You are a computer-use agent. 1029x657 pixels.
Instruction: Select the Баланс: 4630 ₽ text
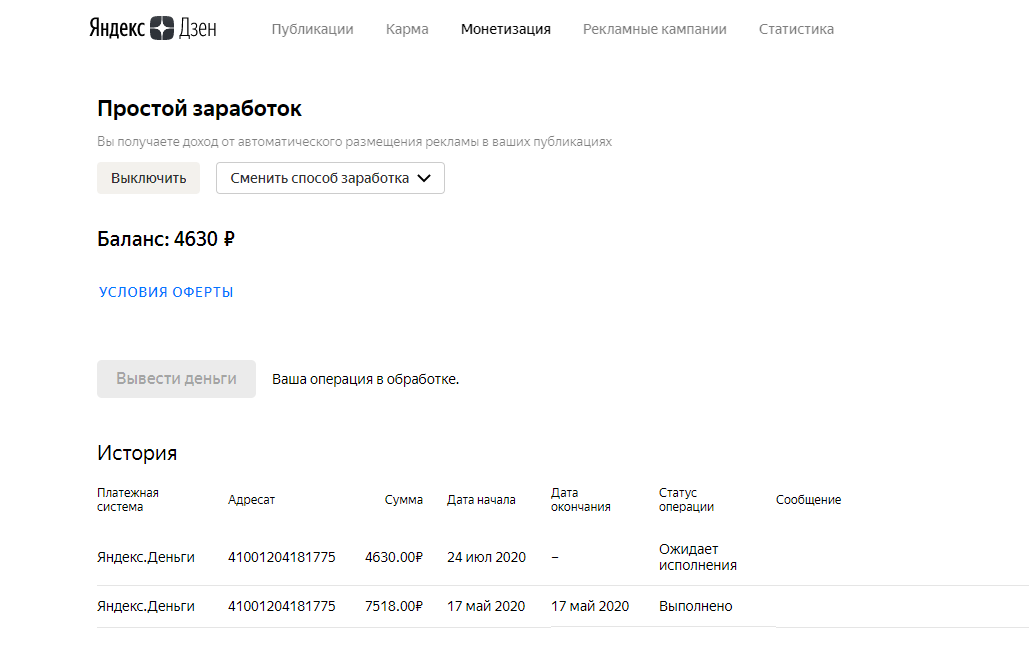(x=166, y=239)
